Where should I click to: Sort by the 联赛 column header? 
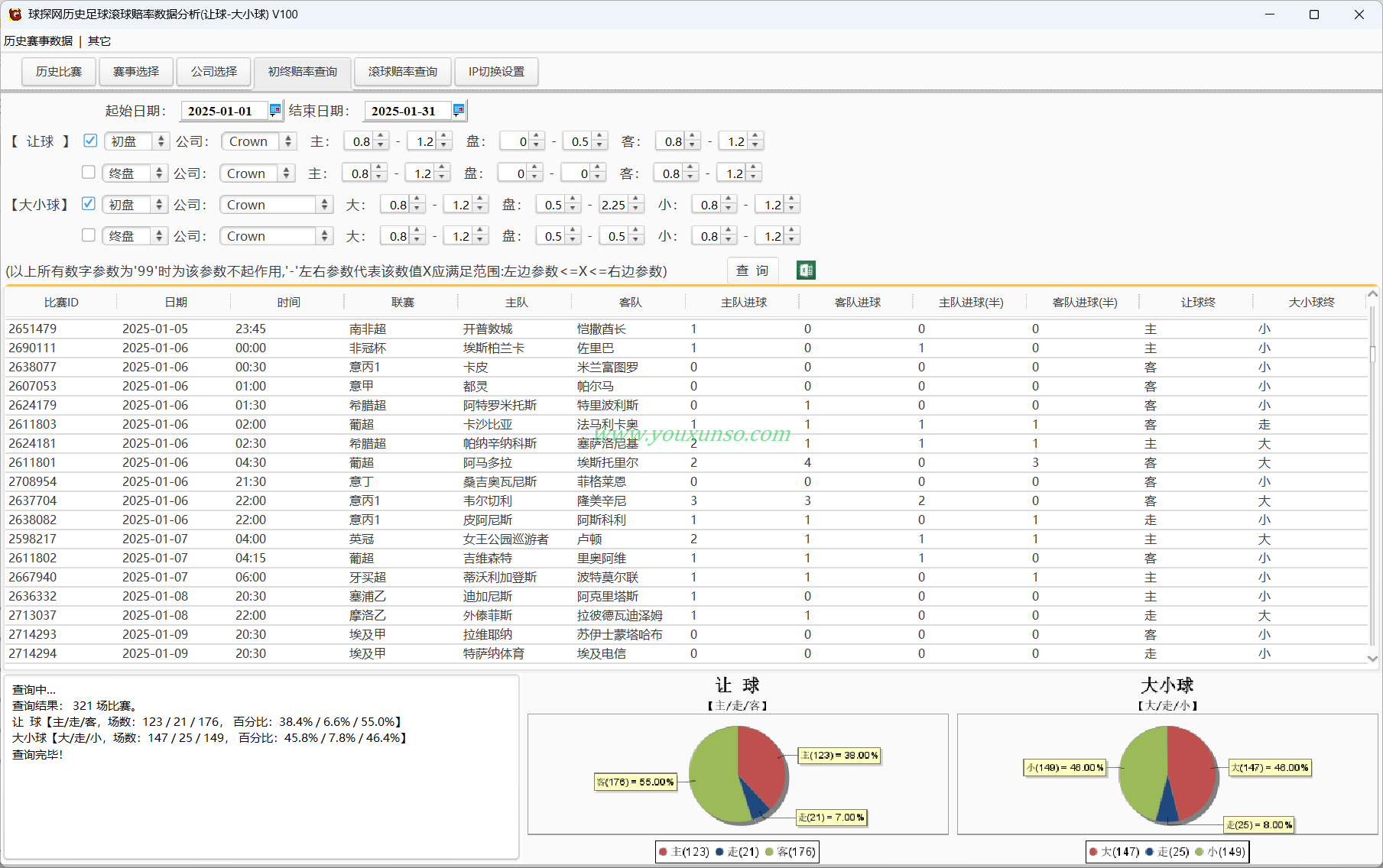402,303
